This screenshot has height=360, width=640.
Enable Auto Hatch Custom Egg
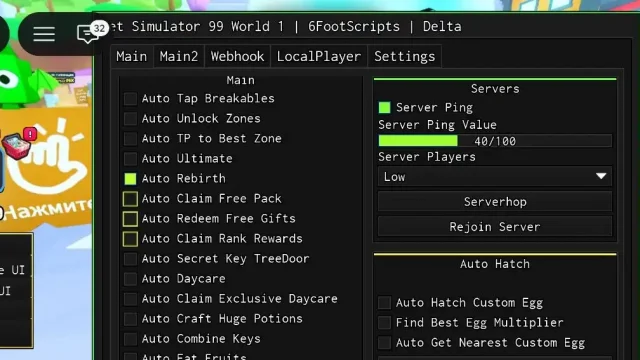tap(384, 302)
